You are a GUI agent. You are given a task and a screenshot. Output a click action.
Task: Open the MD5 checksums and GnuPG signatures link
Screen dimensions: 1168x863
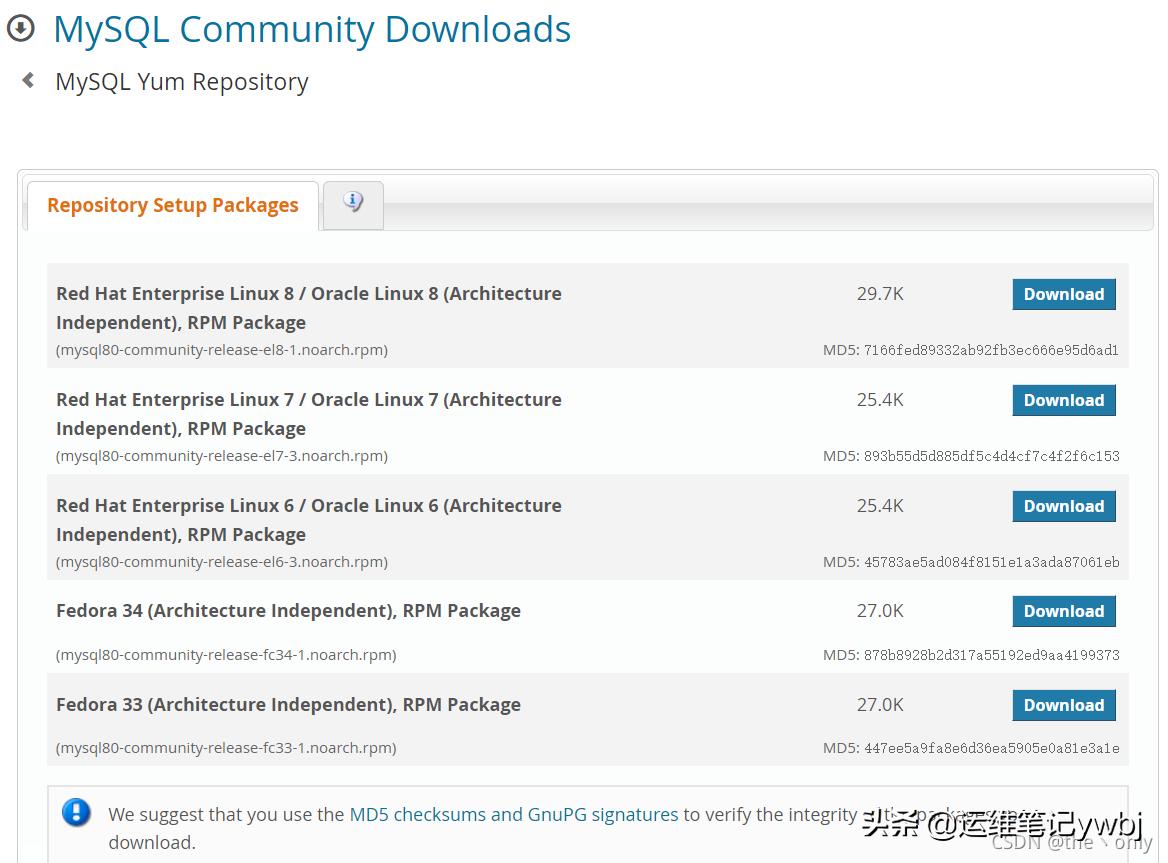pyautogui.click(x=513, y=814)
